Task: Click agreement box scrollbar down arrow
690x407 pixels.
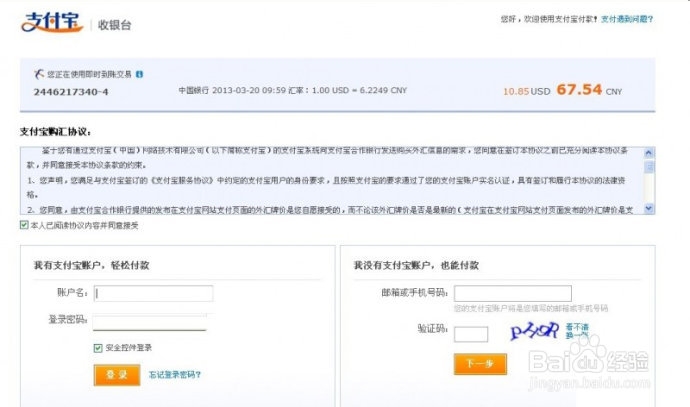Action: 649,208
